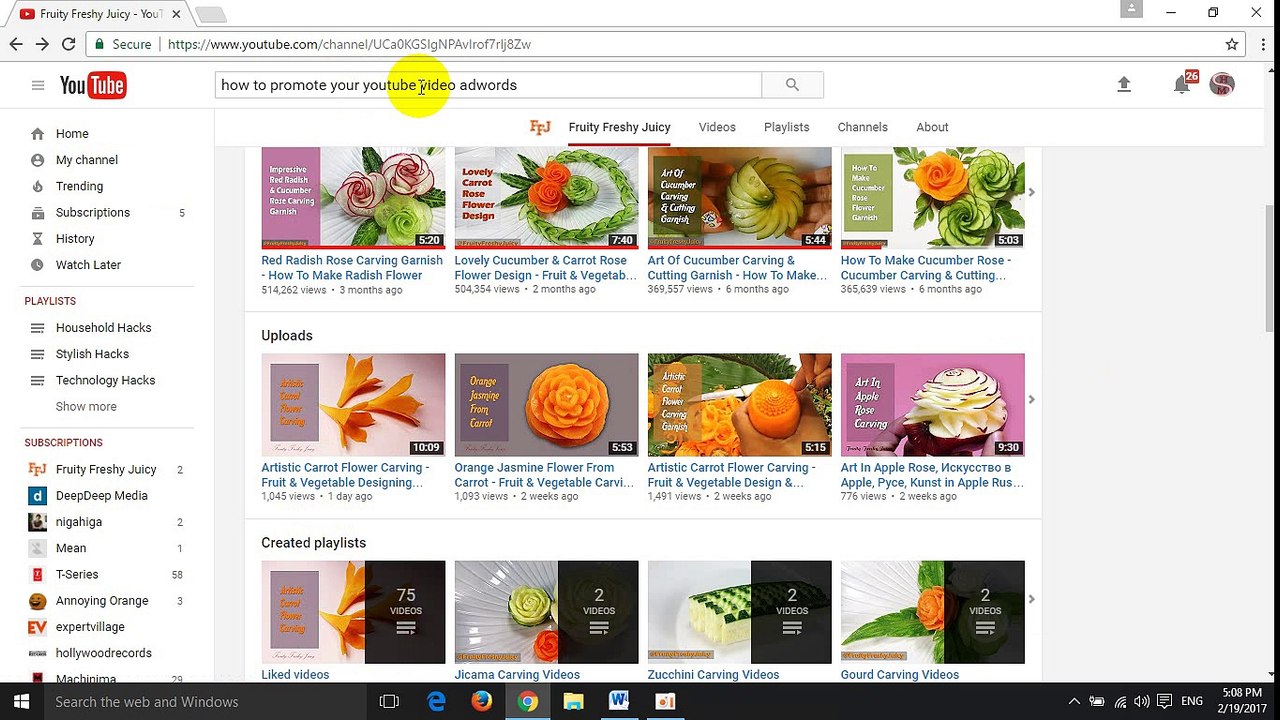Reload the page in Chrome
This screenshot has width=1280, height=720.
pyautogui.click(x=68, y=44)
